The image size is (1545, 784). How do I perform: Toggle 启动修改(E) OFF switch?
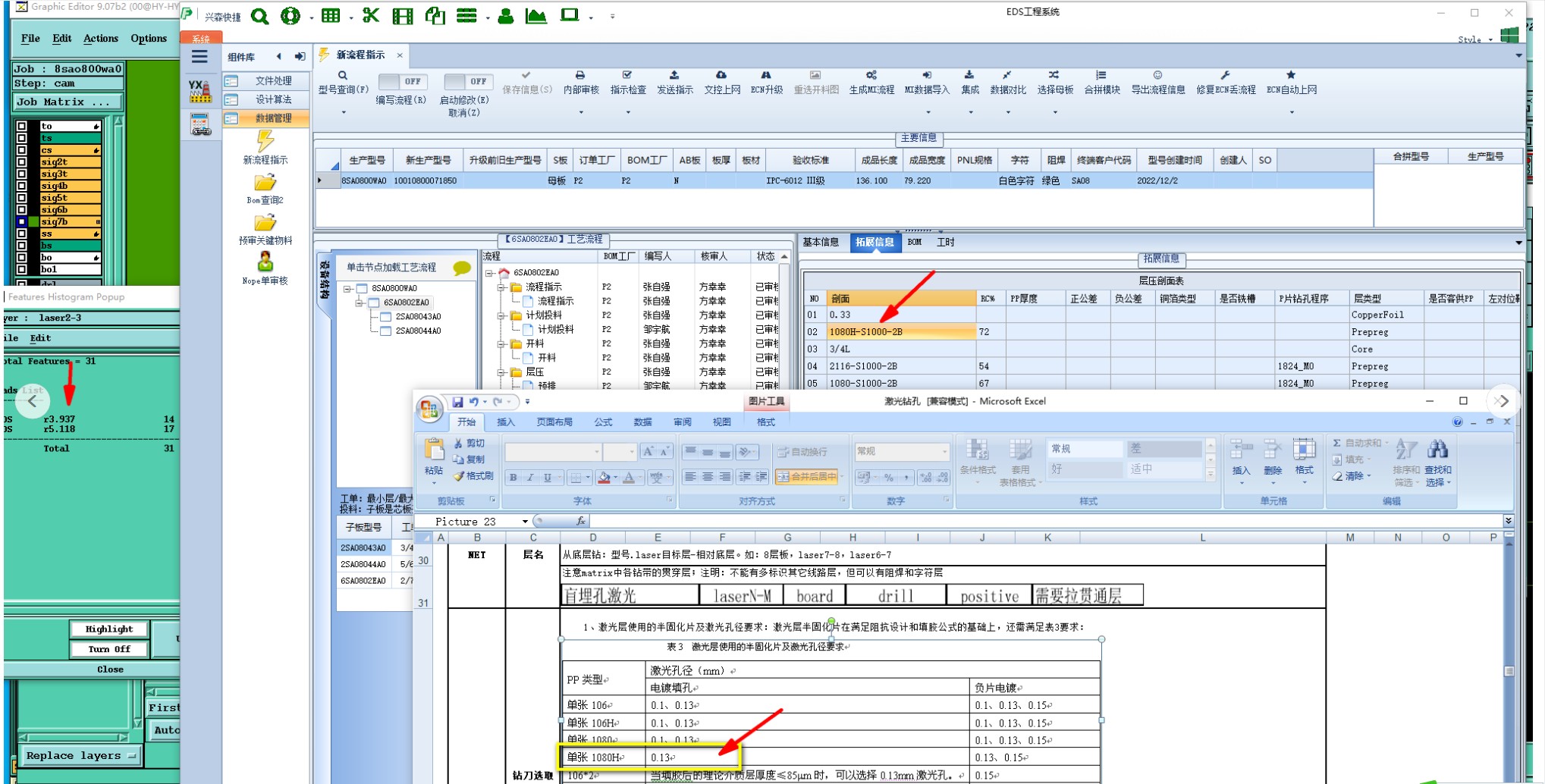468,81
